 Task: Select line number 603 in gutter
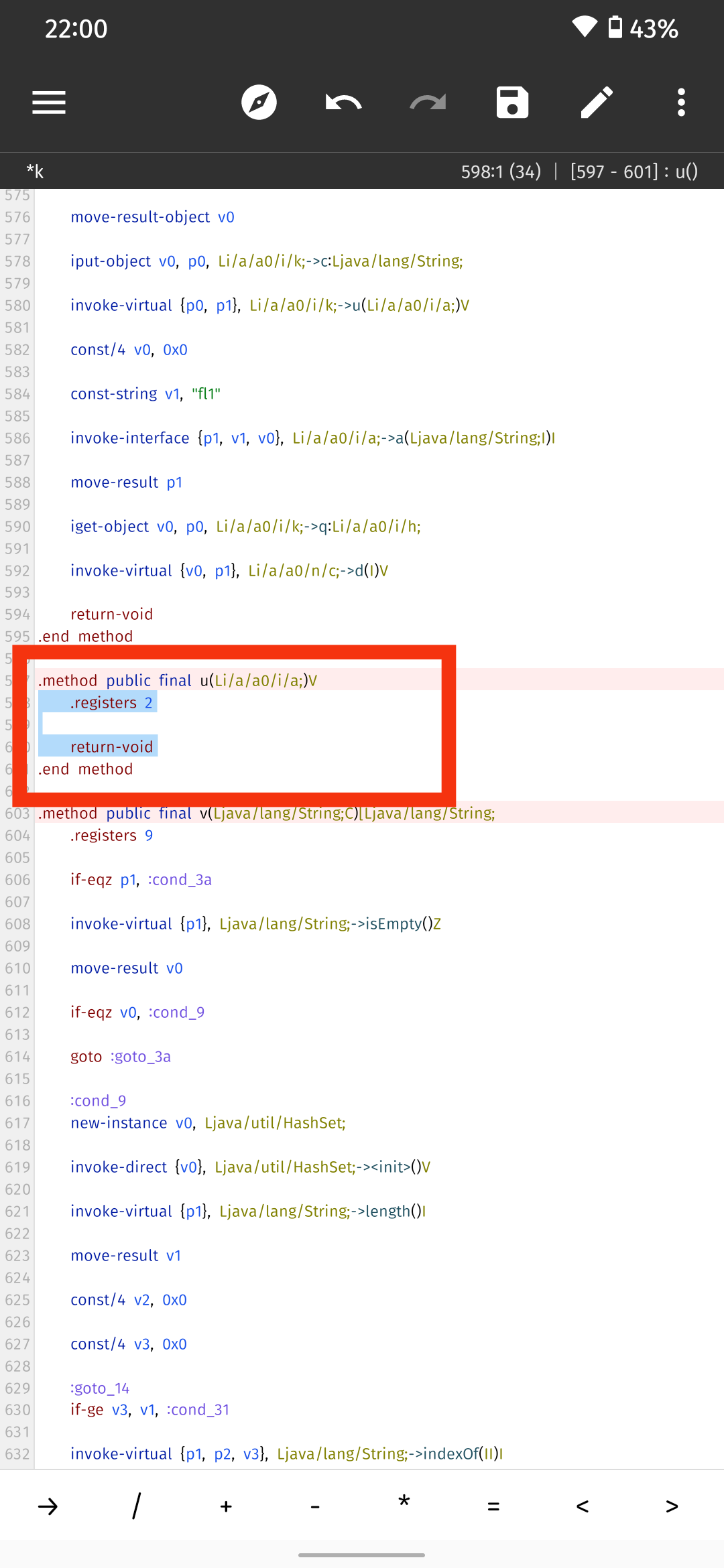click(17, 813)
